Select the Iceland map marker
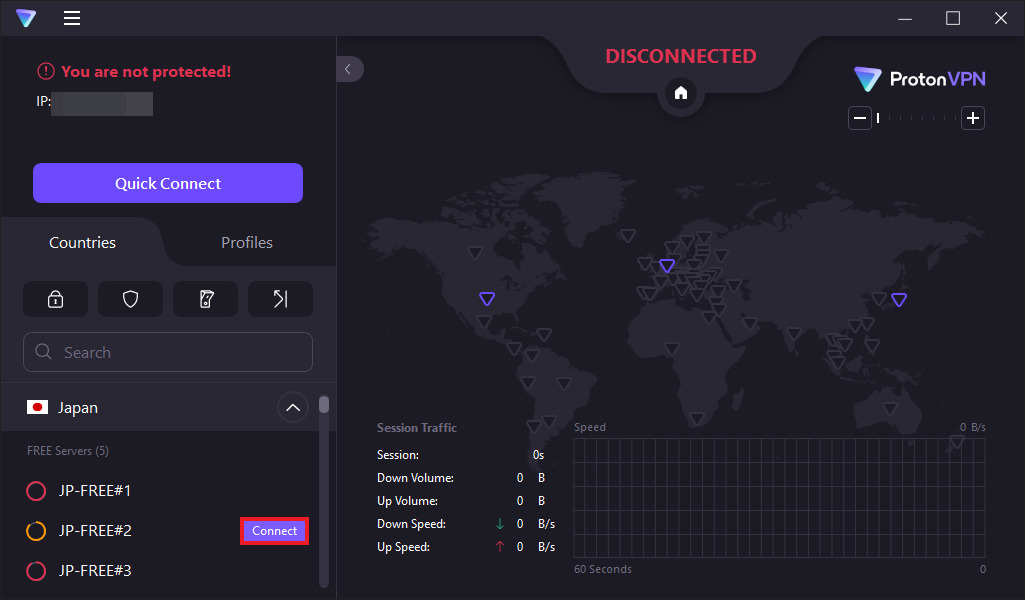The width and height of the screenshot is (1025, 600). click(x=628, y=235)
